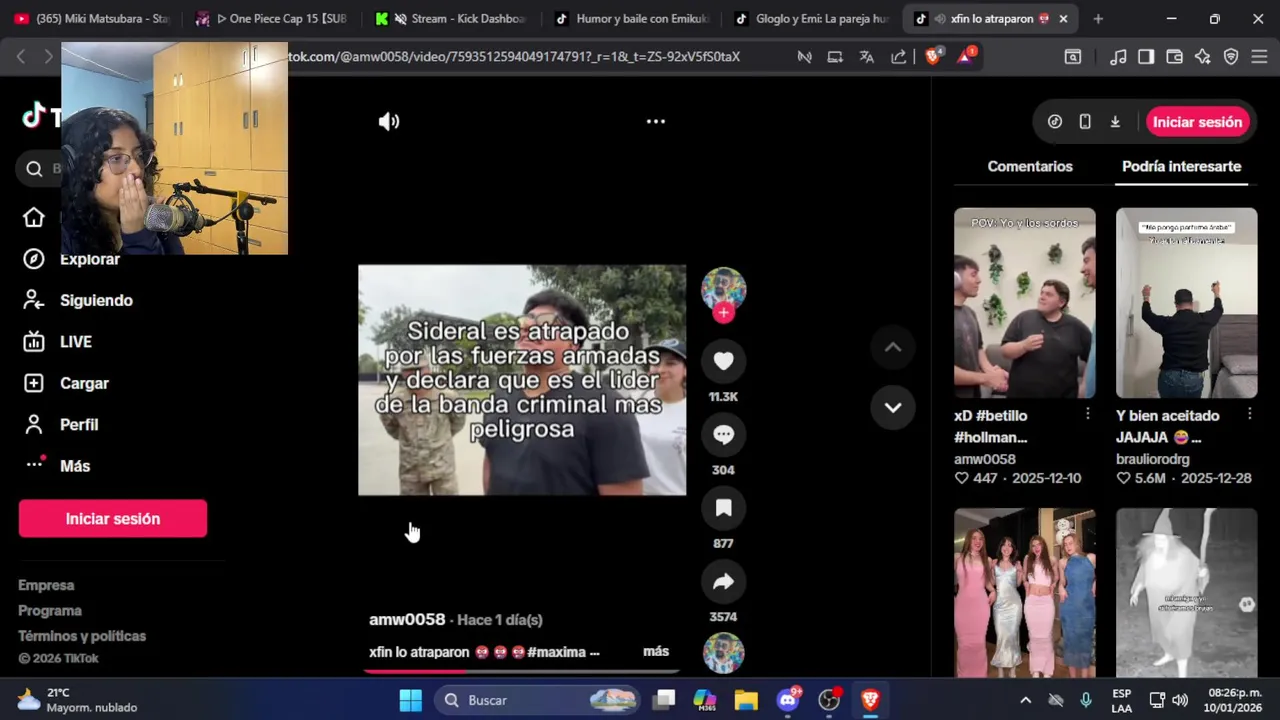Open the amw0058 username below the video
Screen dimensions: 1280x720
coord(407,619)
